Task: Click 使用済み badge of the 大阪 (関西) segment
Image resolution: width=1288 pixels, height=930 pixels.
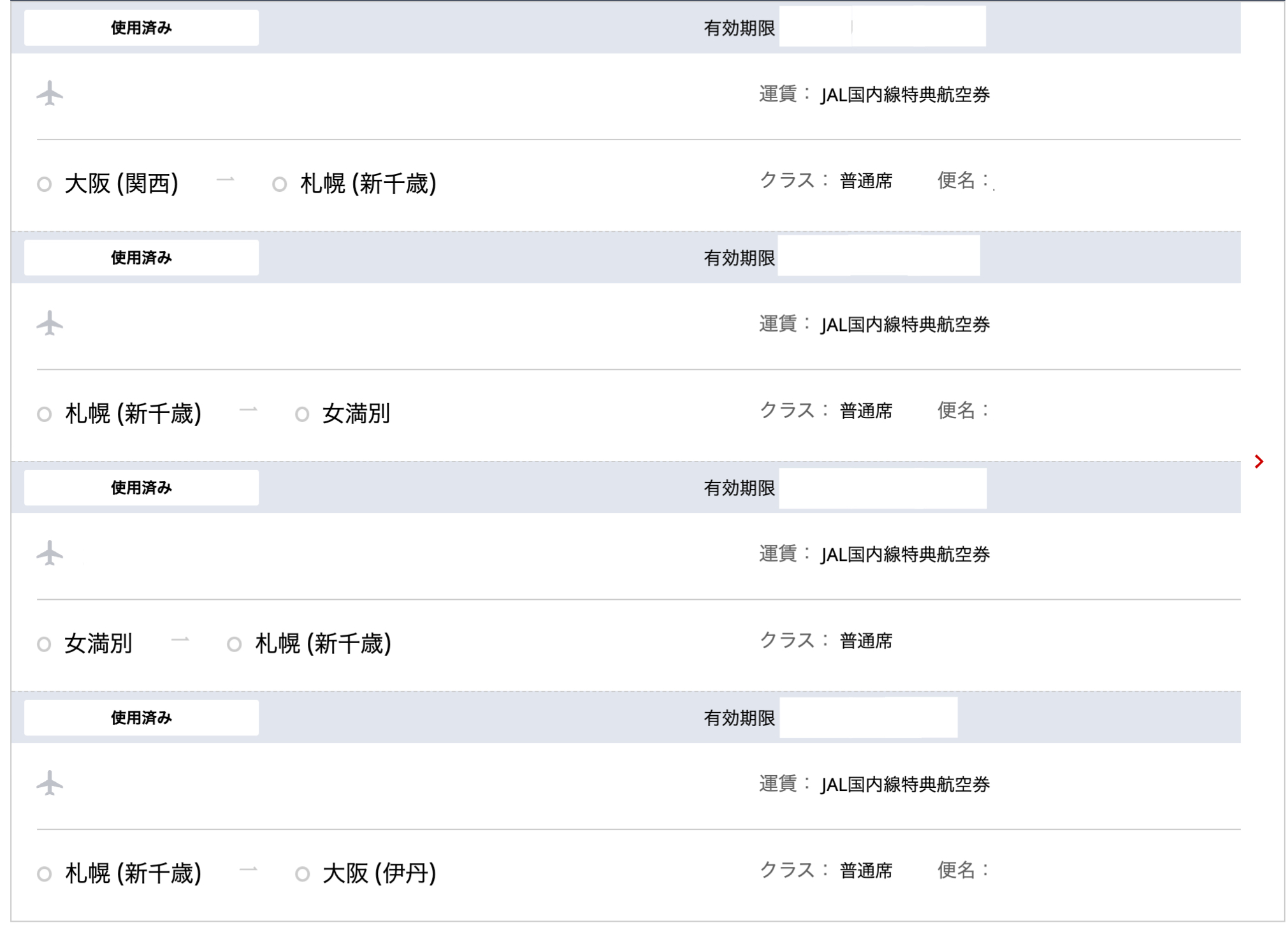Action: point(141,28)
